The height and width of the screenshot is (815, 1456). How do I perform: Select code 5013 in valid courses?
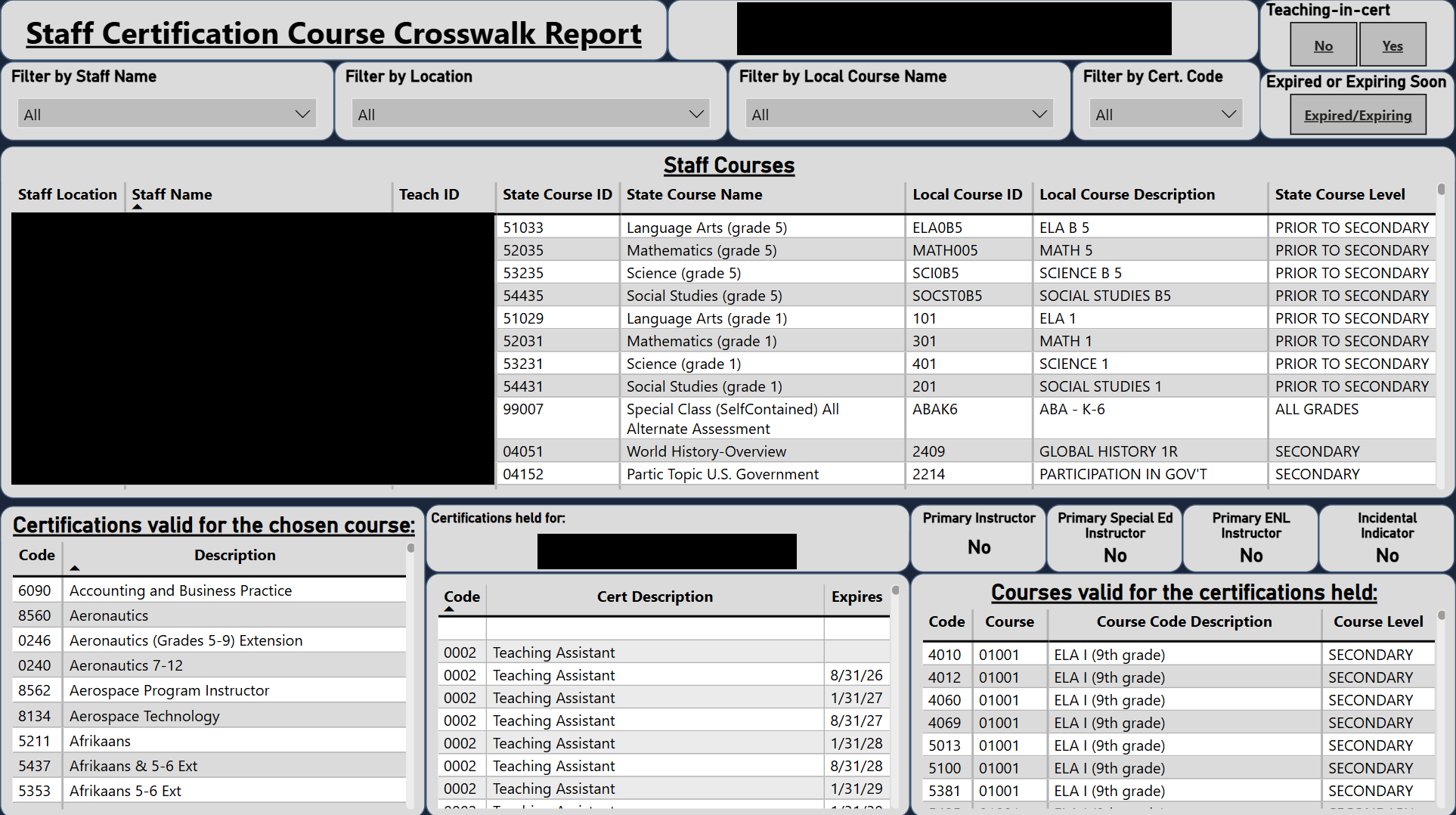tap(944, 745)
